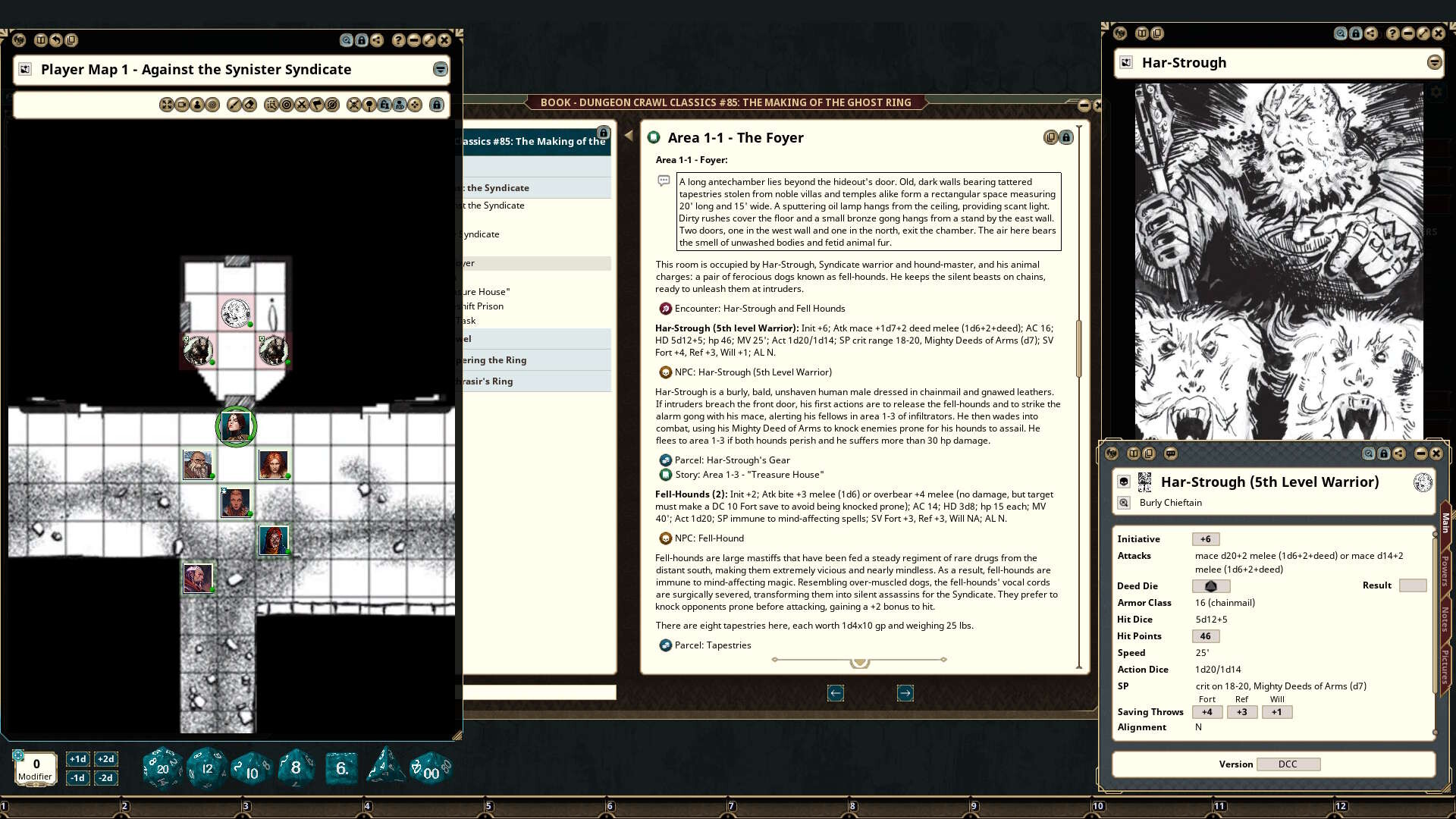The width and height of the screenshot is (1456, 819).
Task: Roll the Ref +3 saving throw
Action: pyautogui.click(x=1241, y=712)
